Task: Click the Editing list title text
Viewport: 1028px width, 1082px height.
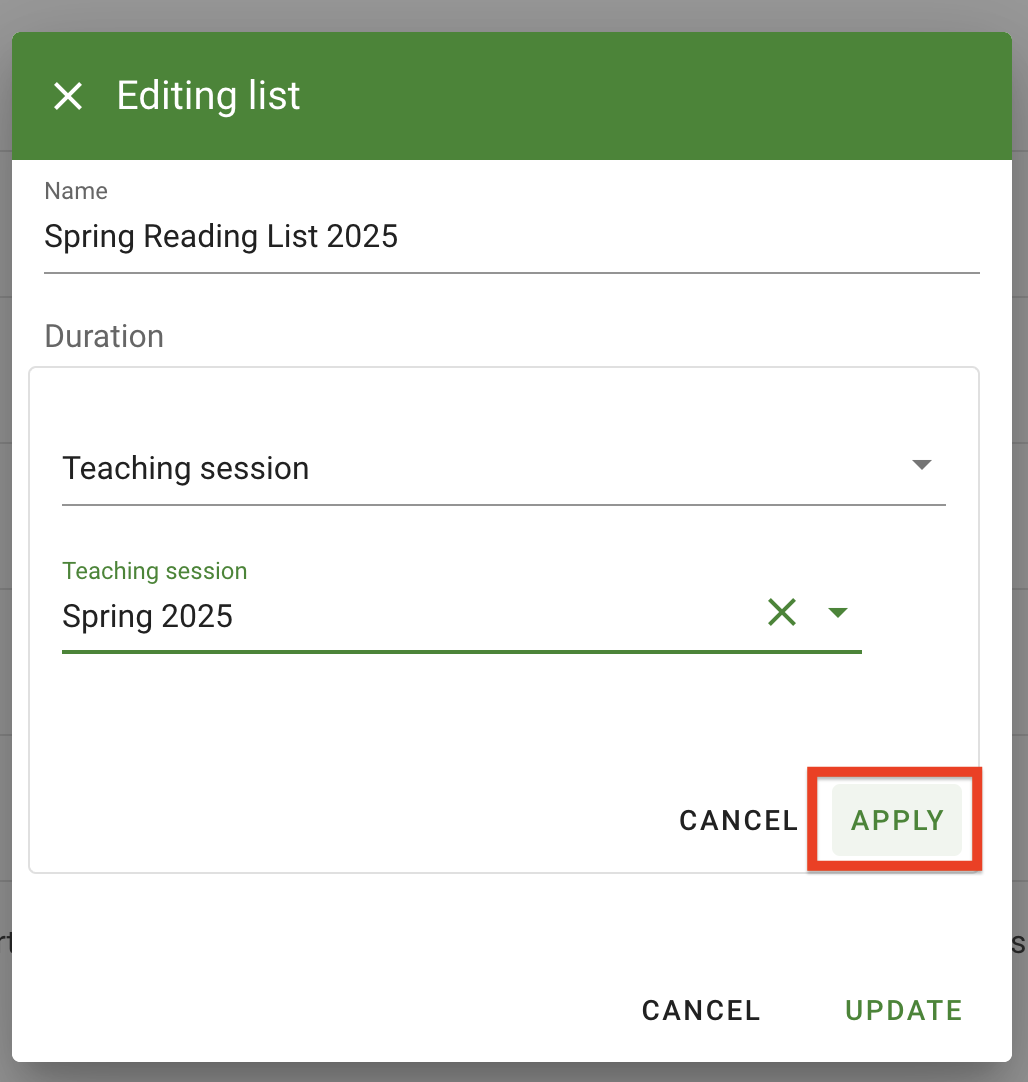Action: 208,96
